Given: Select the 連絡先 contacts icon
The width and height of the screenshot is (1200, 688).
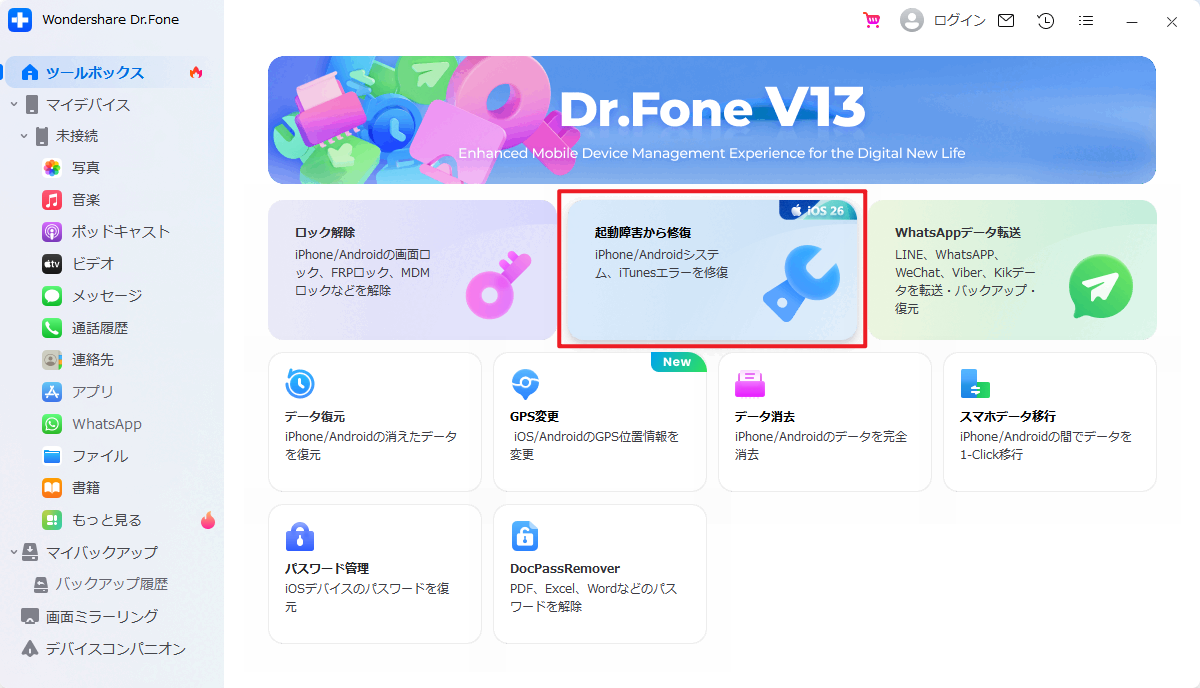Looking at the screenshot, I should pyautogui.click(x=52, y=360).
